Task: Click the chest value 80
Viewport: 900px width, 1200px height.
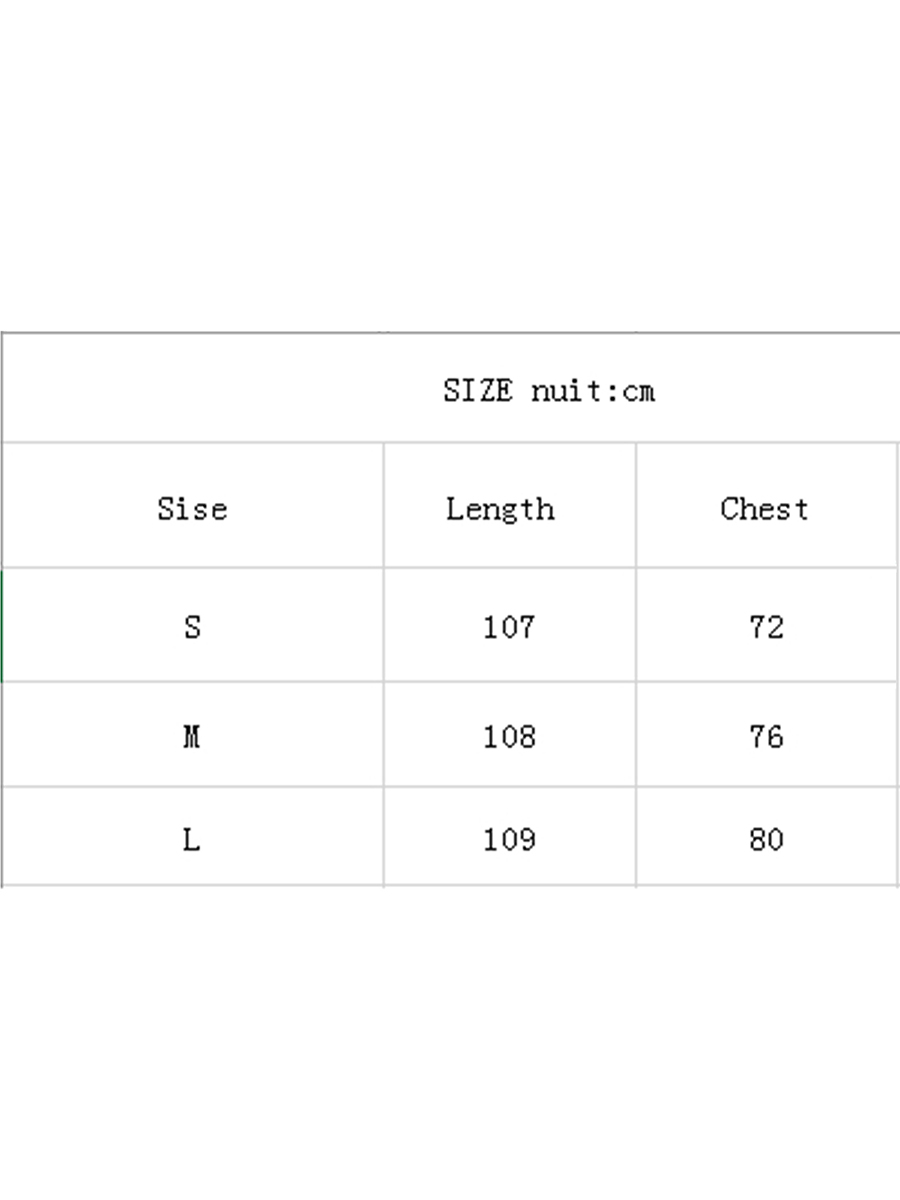Action: click(766, 839)
